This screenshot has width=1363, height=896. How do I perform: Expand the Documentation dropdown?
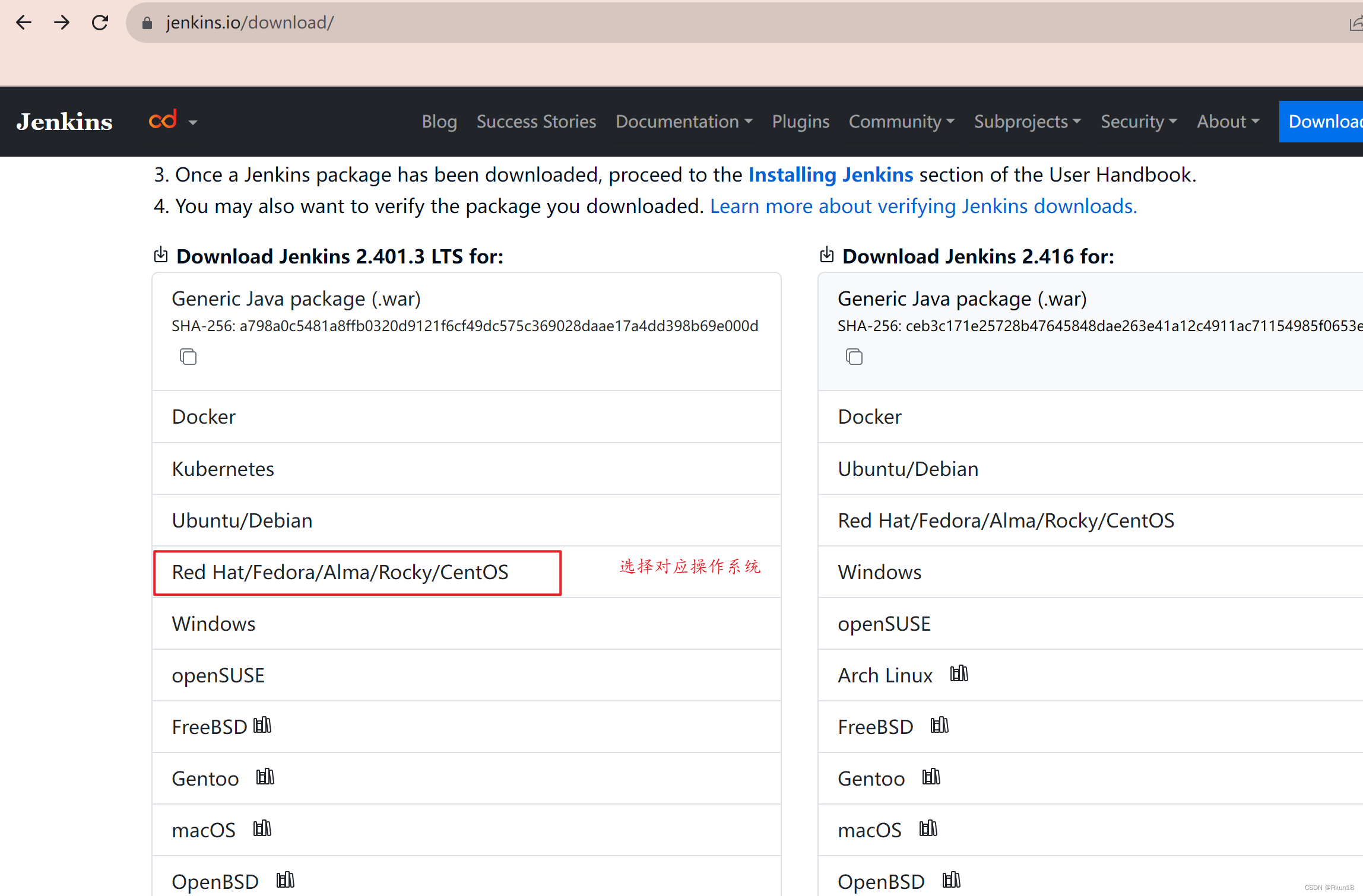pos(684,122)
